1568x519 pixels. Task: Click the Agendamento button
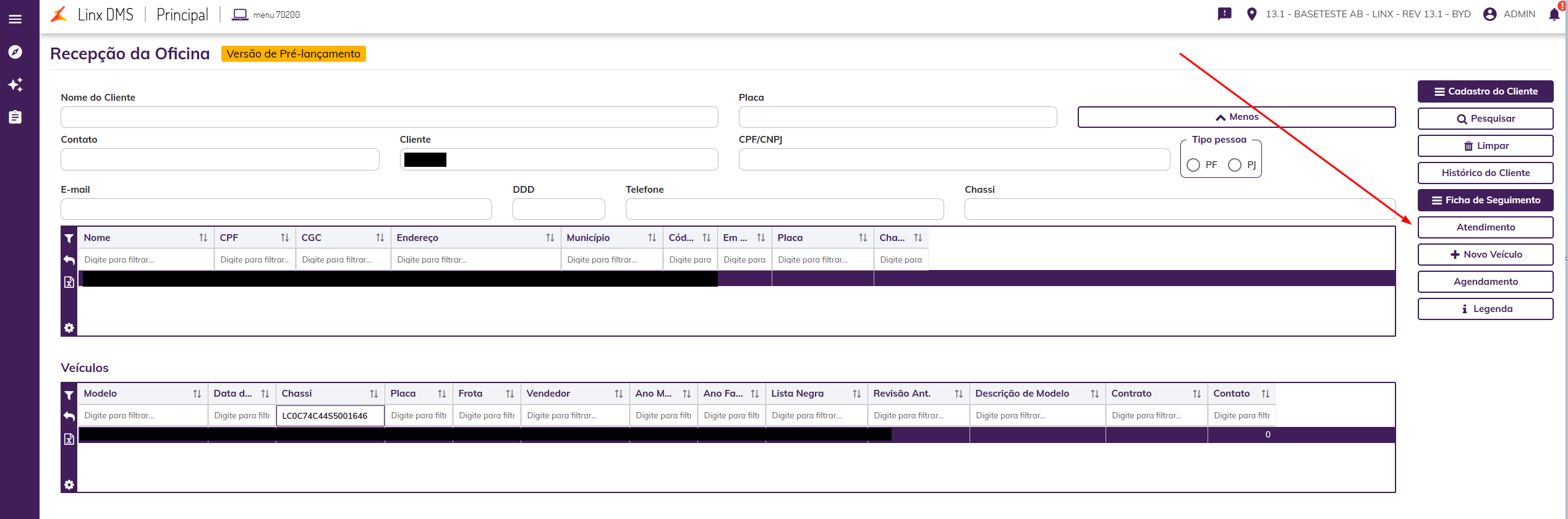[1485, 282]
